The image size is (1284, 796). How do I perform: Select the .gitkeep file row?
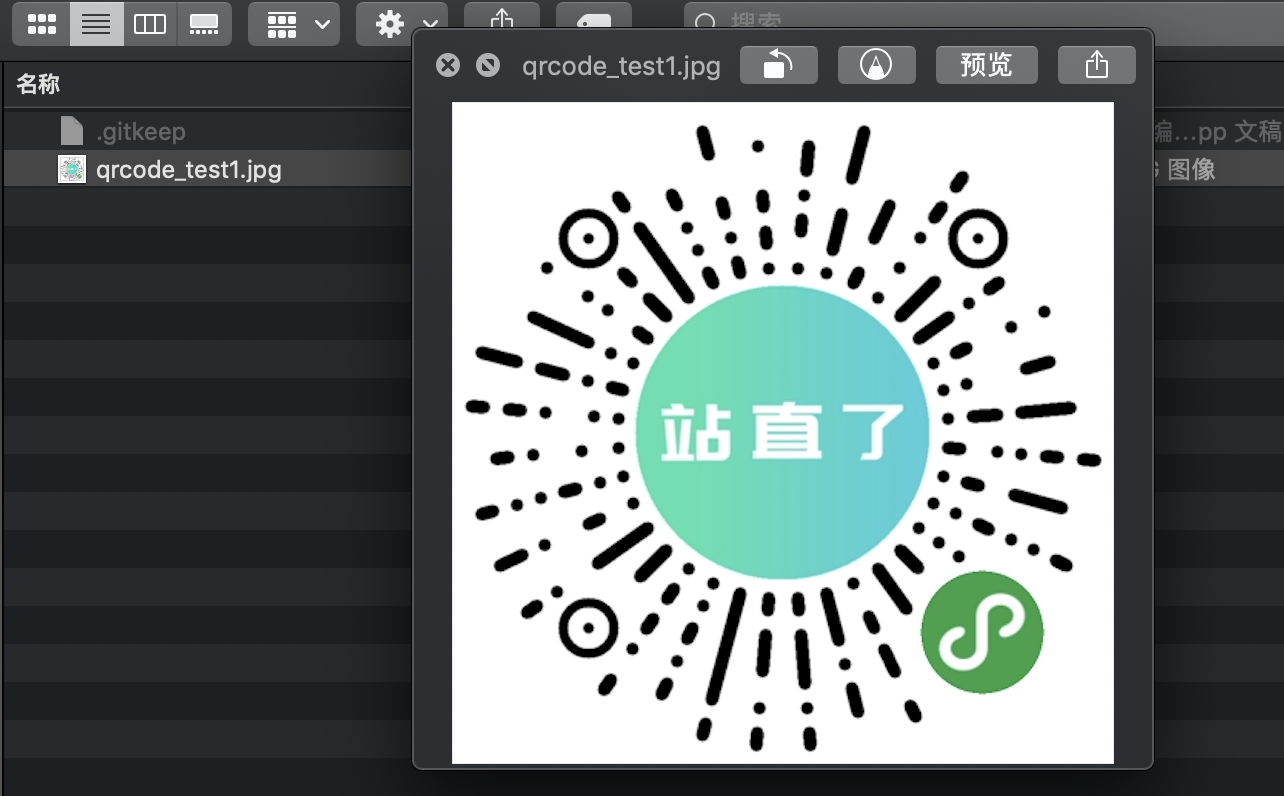[x=207, y=131]
